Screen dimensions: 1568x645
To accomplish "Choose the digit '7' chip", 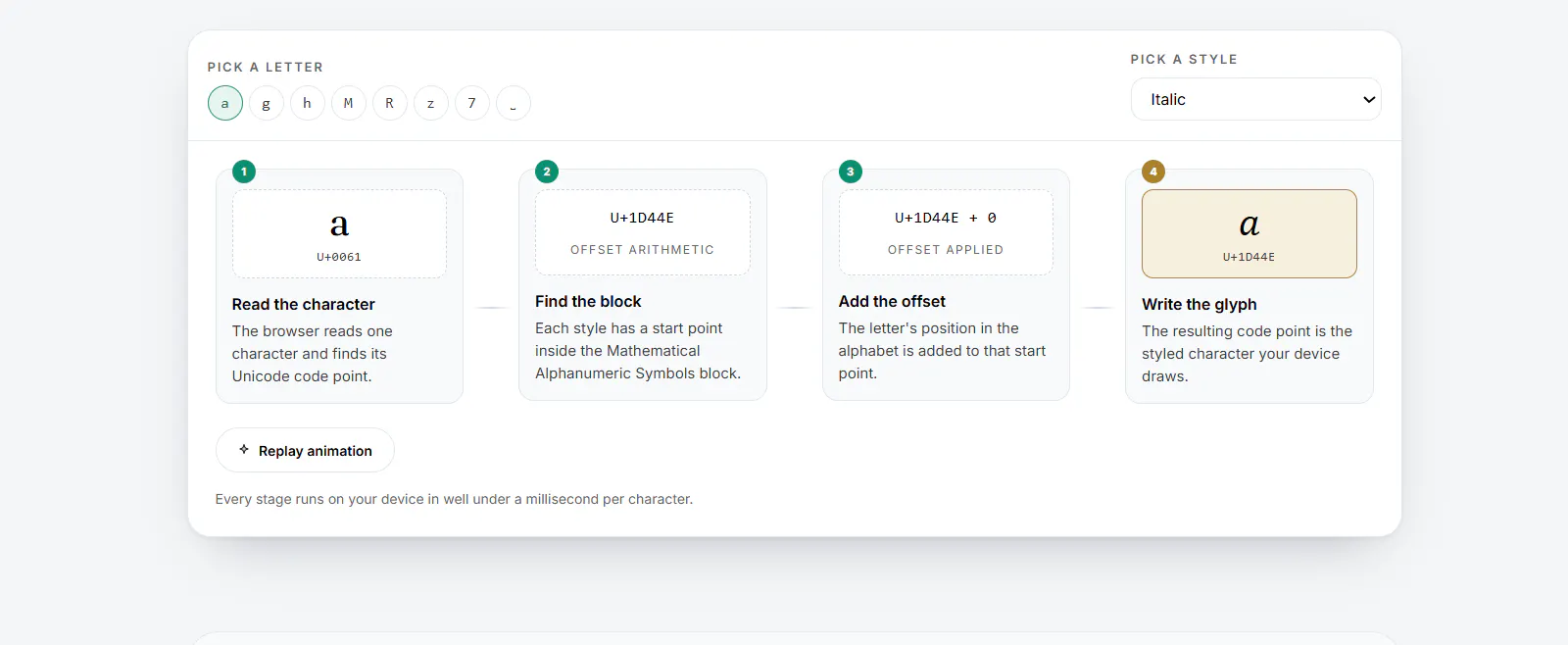I will point(472,103).
